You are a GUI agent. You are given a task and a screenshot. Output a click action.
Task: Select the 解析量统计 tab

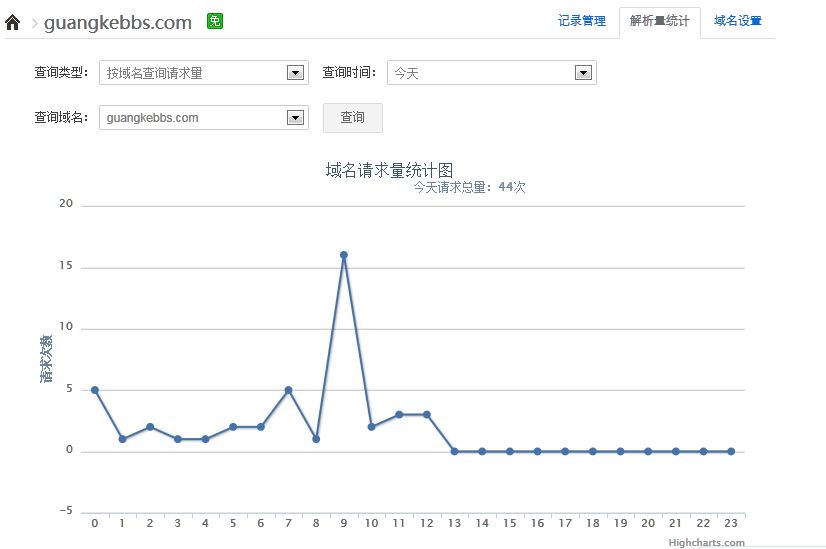[660, 21]
